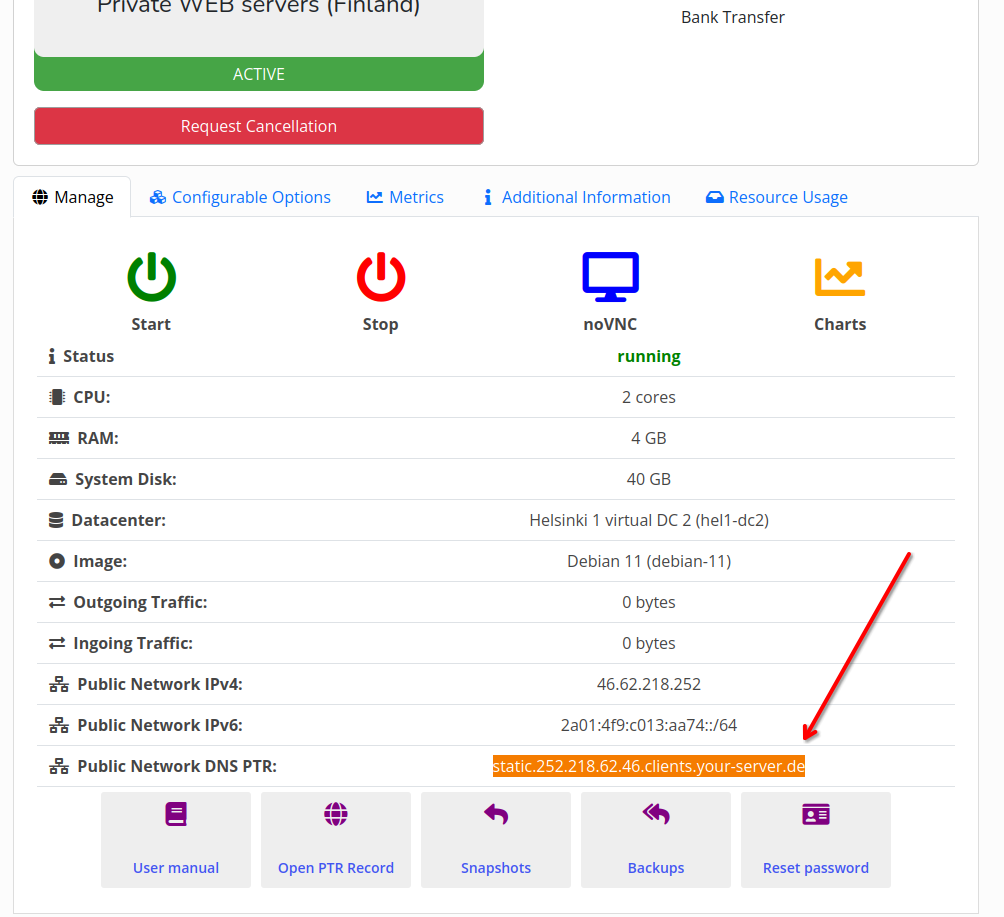Screen dimensions: 1004x917
Task: Open the orange Charts icon
Action: 839,277
